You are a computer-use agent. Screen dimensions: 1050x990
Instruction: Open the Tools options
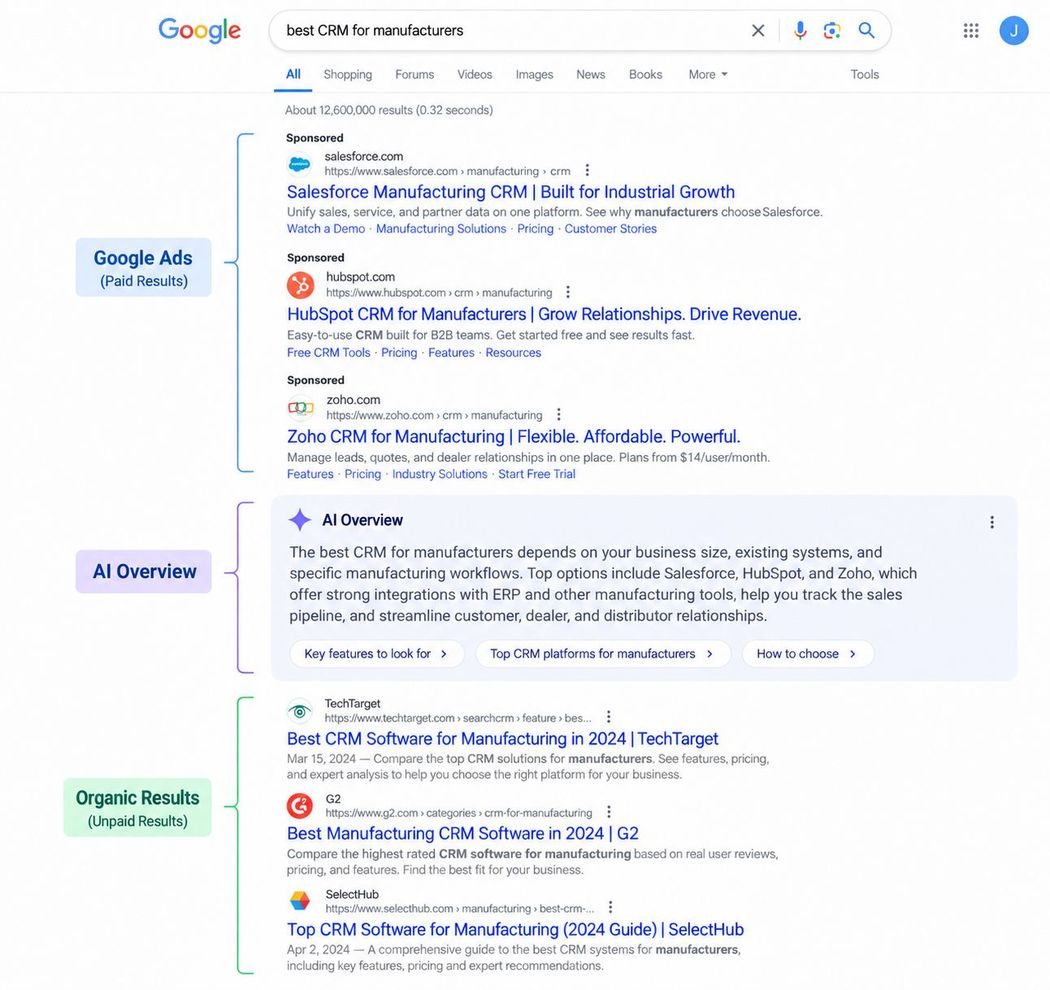point(865,74)
